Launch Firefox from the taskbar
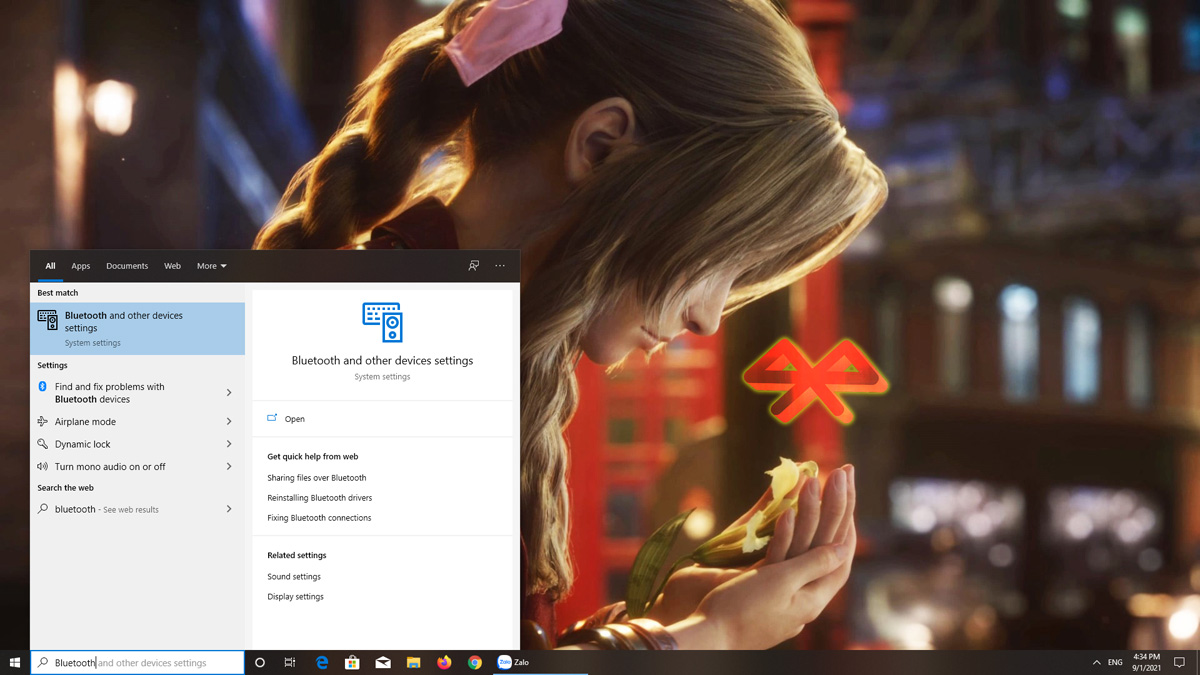 [444, 662]
